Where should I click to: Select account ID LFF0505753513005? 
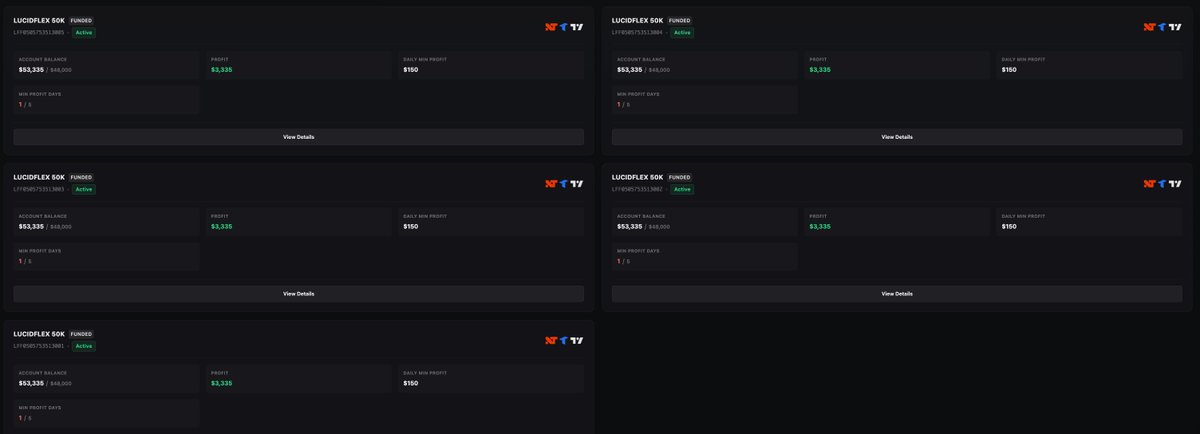coord(39,32)
